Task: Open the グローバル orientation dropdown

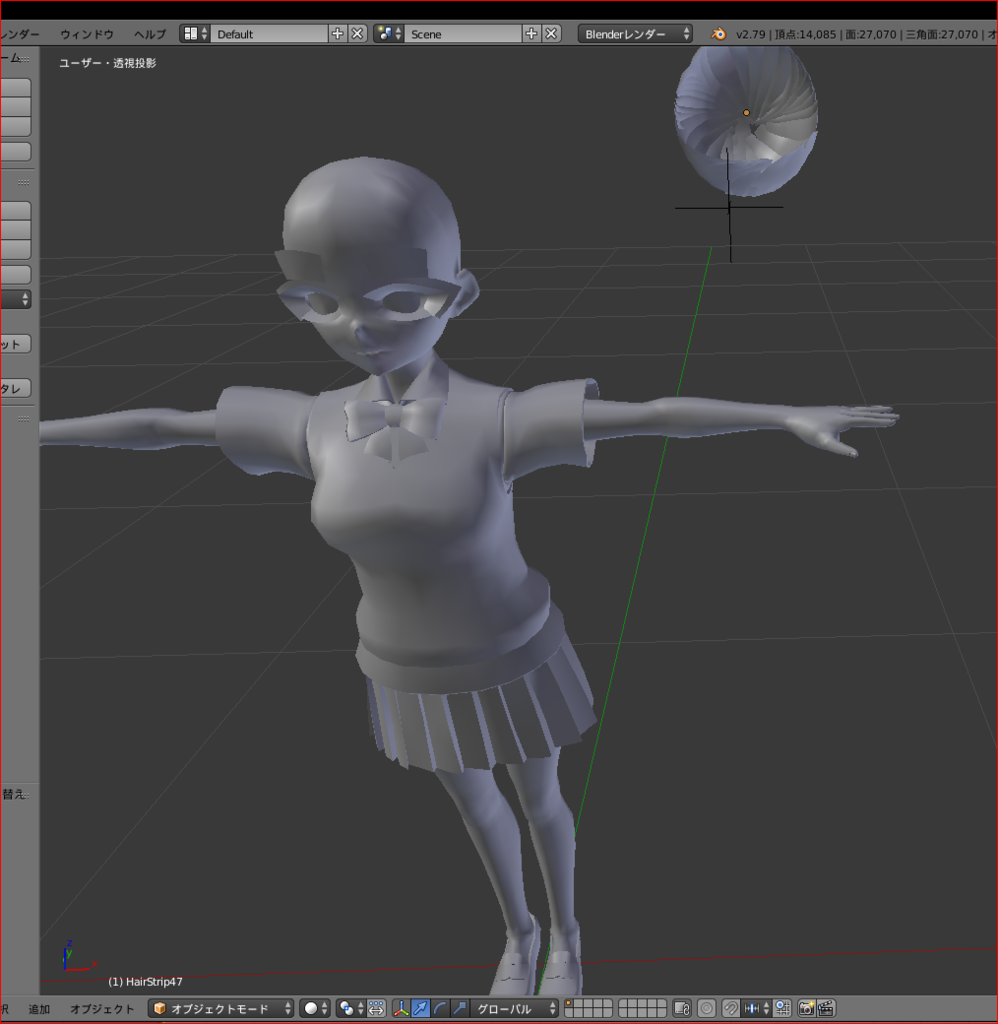Action: [515, 1009]
